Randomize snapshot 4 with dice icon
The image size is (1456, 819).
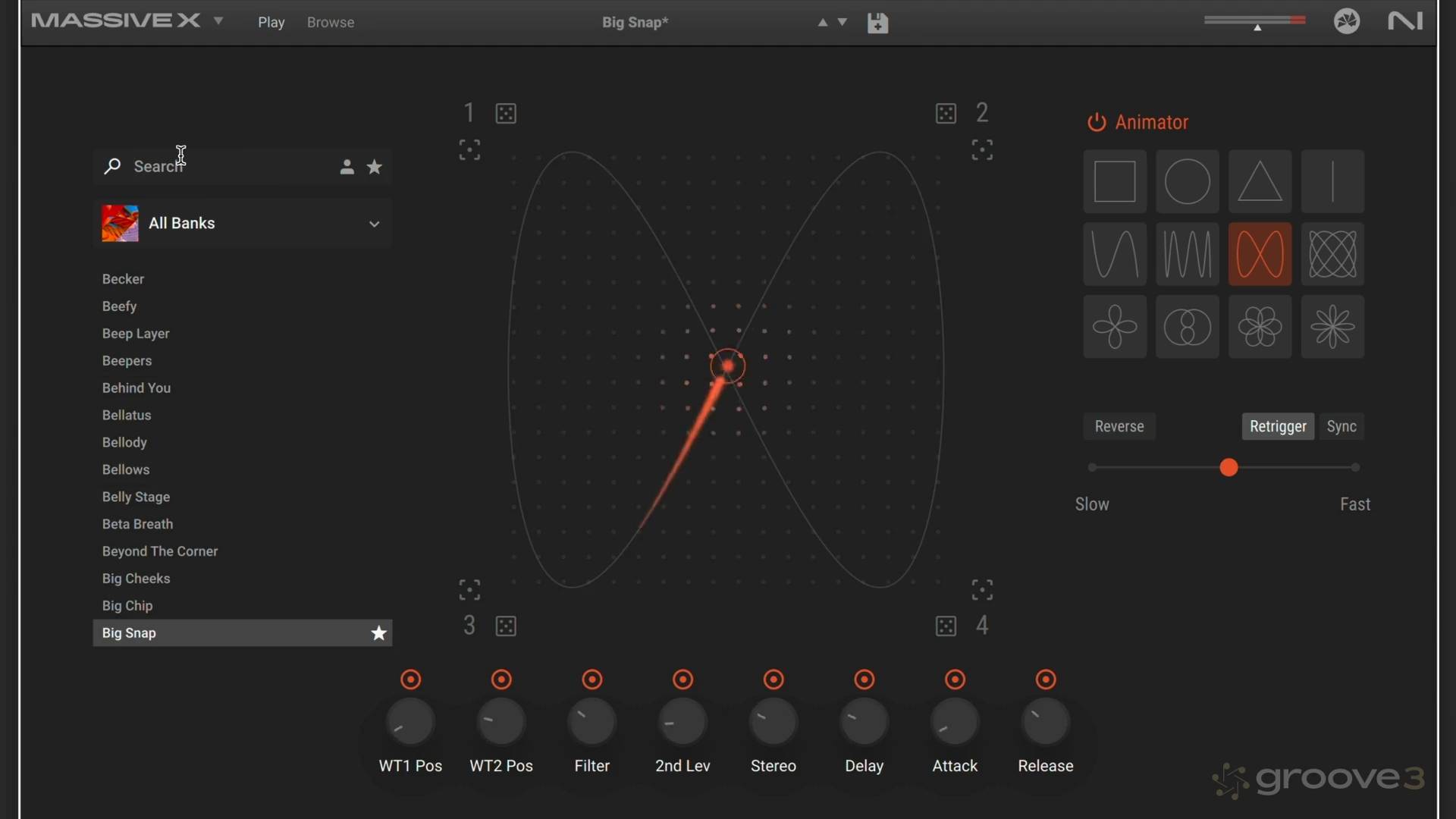point(946,626)
